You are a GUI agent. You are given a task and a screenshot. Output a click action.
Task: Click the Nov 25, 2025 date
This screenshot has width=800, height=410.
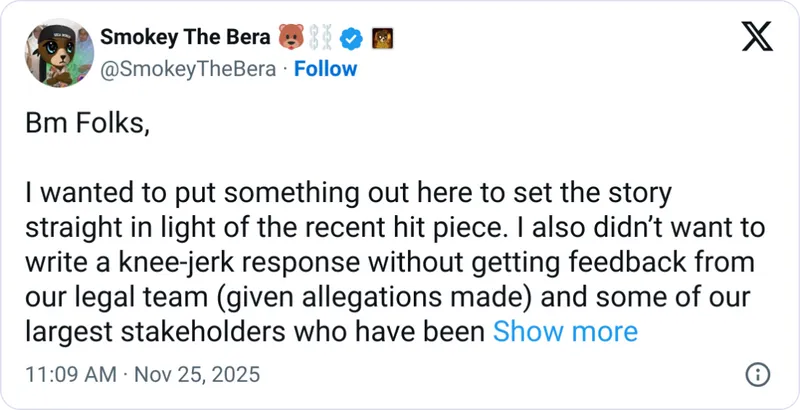pos(196,375)
